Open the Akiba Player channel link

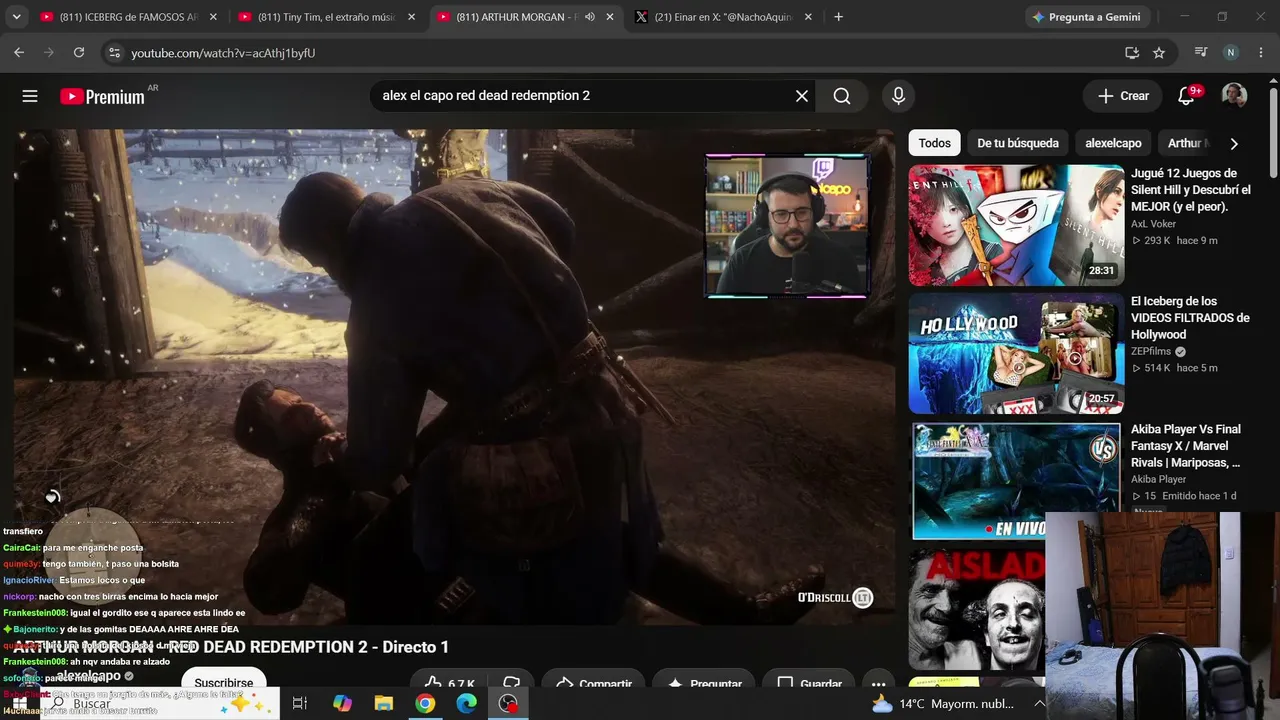click(1158, 479)
